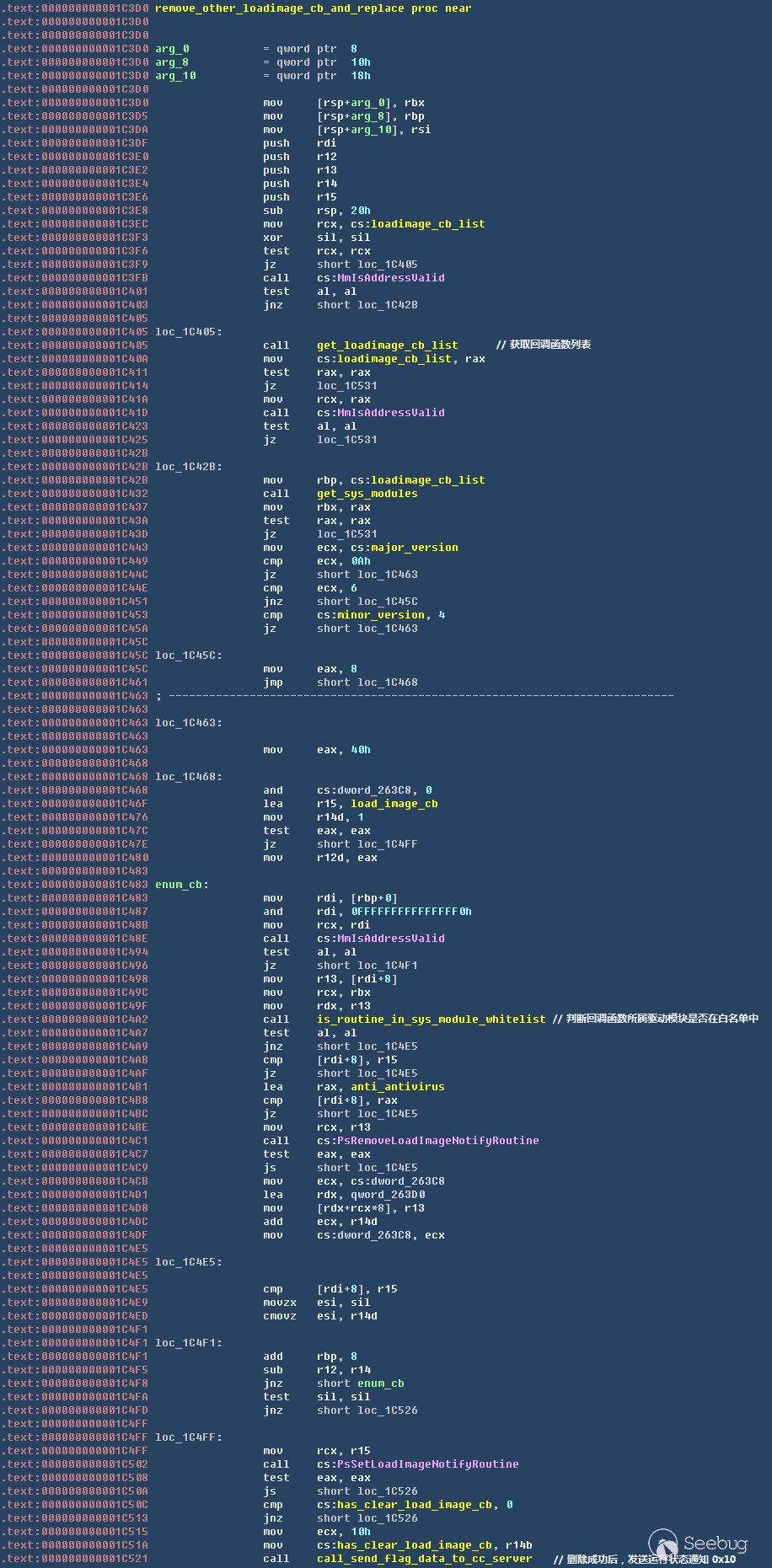Click 'short loc_1C468' jmp target
Image resolution: width=772 pixels, height=1568 pixels.
click(367, 682)
